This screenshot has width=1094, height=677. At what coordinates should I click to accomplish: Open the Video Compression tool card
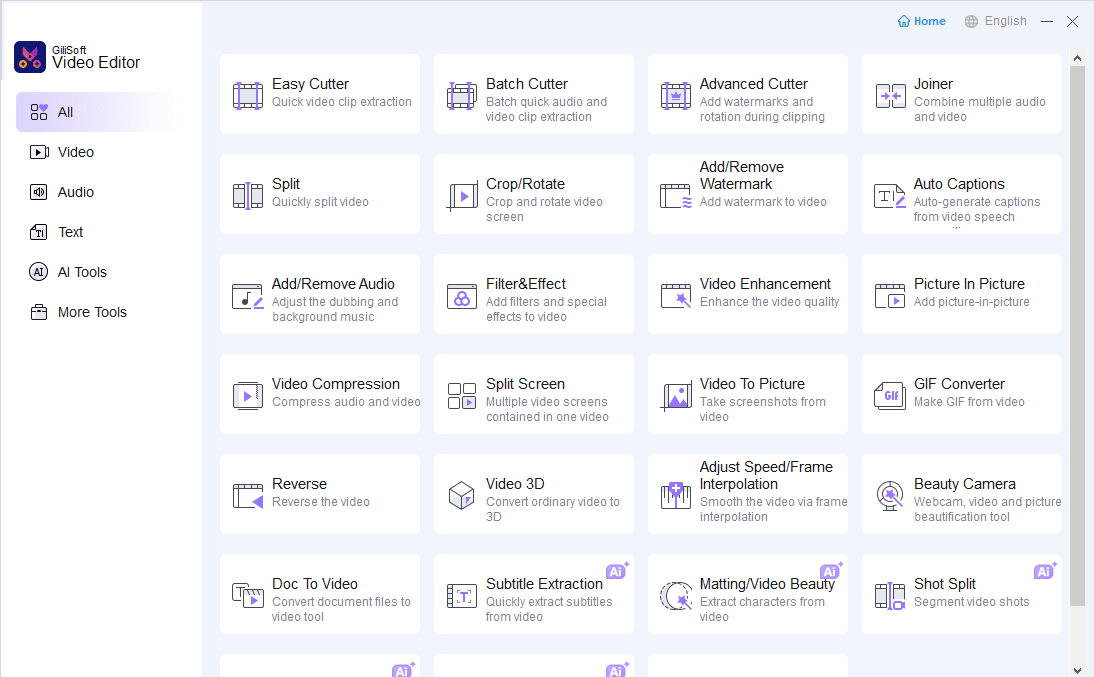click(320, 394)
